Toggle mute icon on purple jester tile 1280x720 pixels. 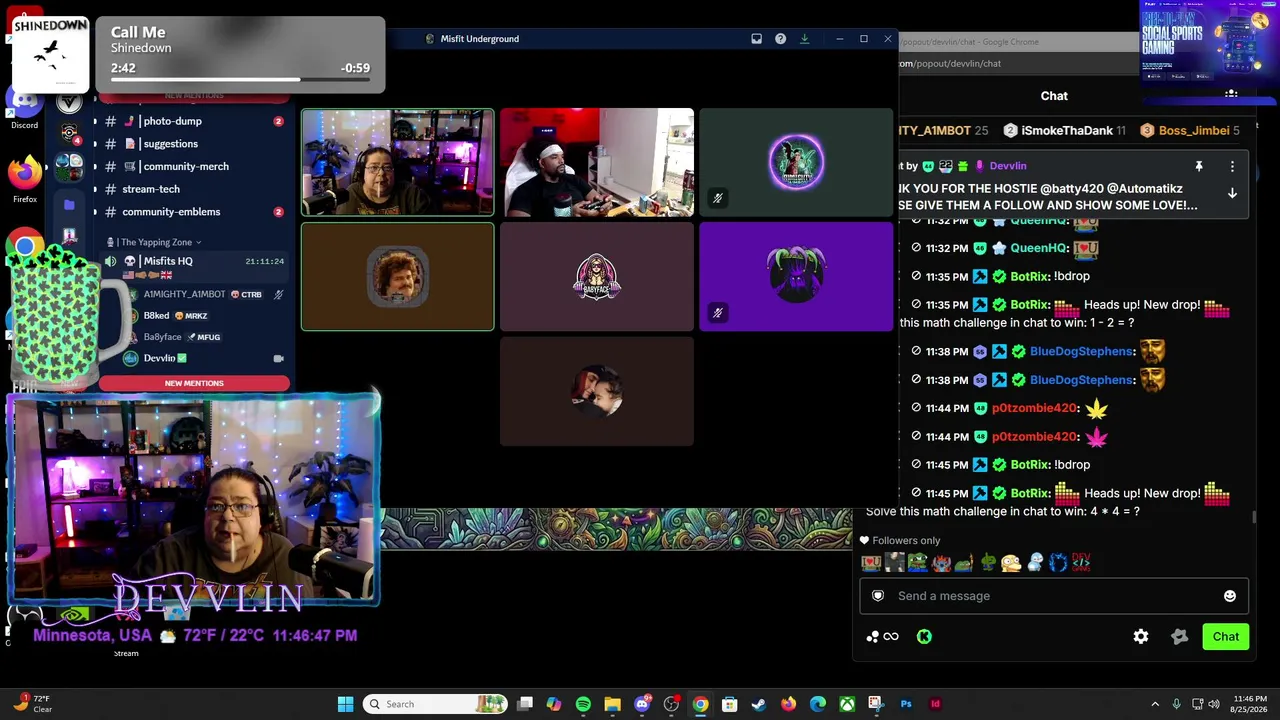[x=717, y=312]
